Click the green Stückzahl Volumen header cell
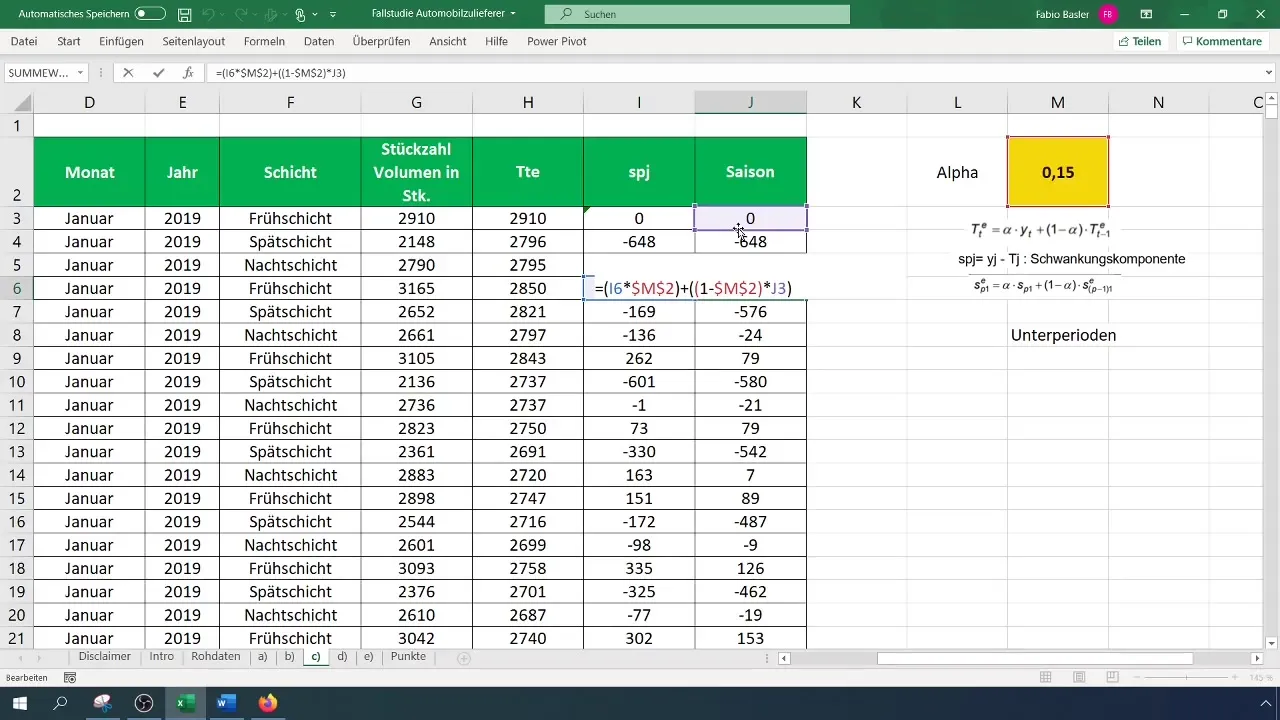Viewport: 1280px width, 720px height. [x=416, y=172]
